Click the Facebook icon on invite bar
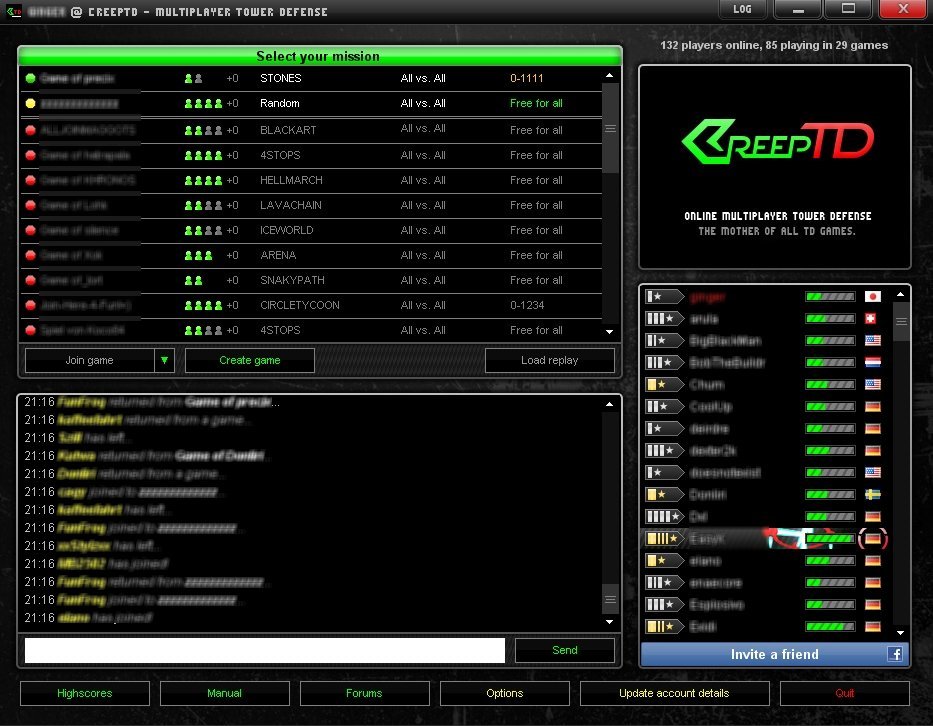This screenshot has width=933, height=726. pyautogui.click(x=895, y=654)
